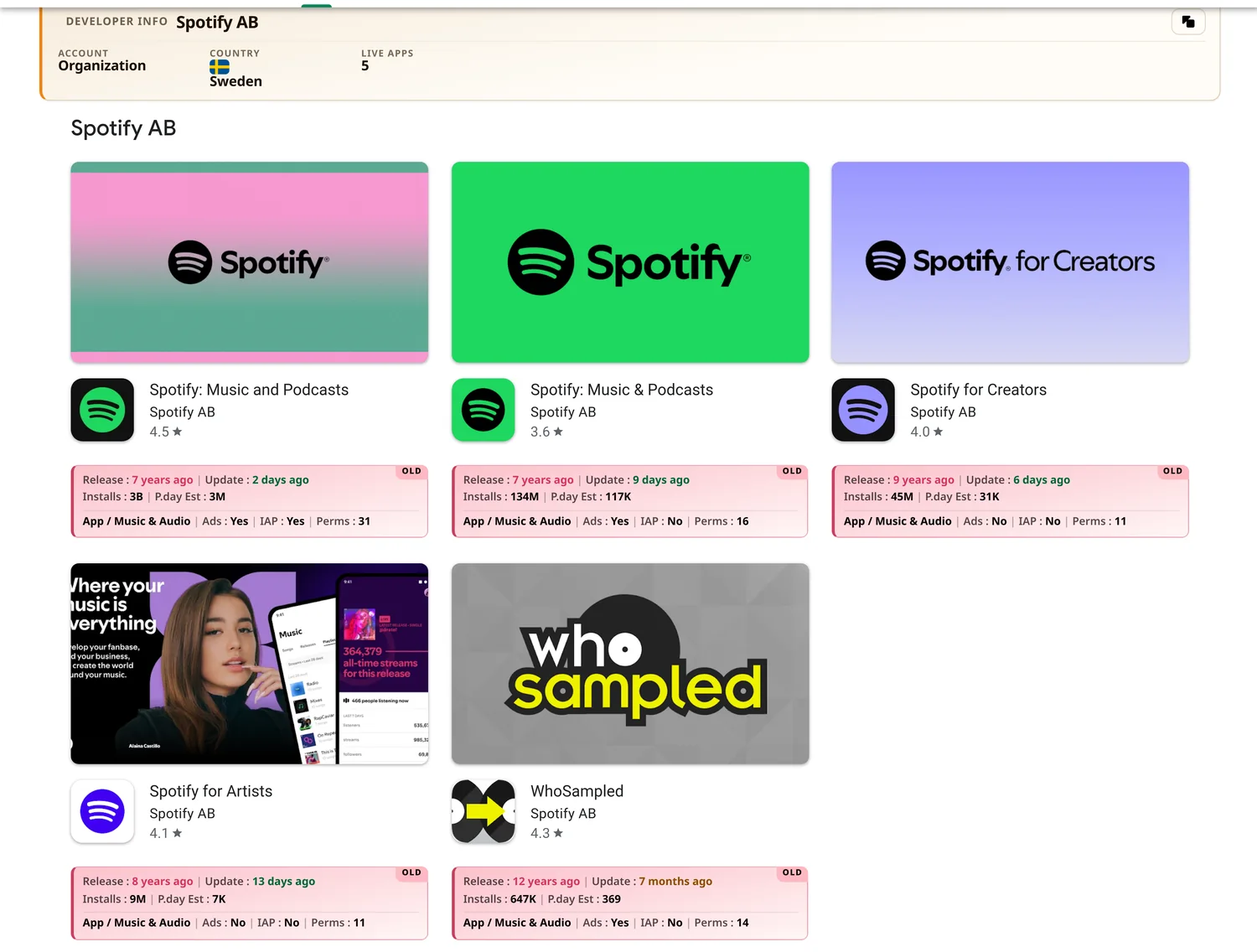Open the Spotify for Creators banner image
Viewport: 1257px width, 952px height.
pyautogui.click(x=1010, y=262)
